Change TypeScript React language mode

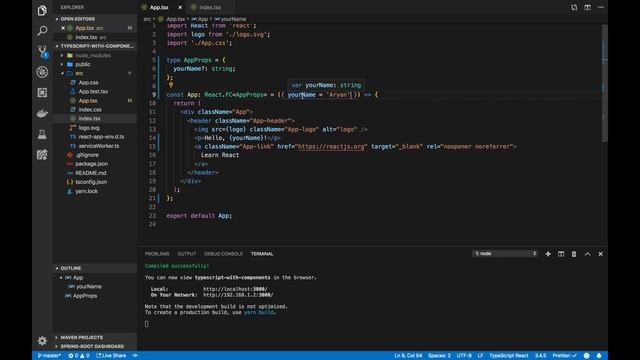click(x=509, y=356)
